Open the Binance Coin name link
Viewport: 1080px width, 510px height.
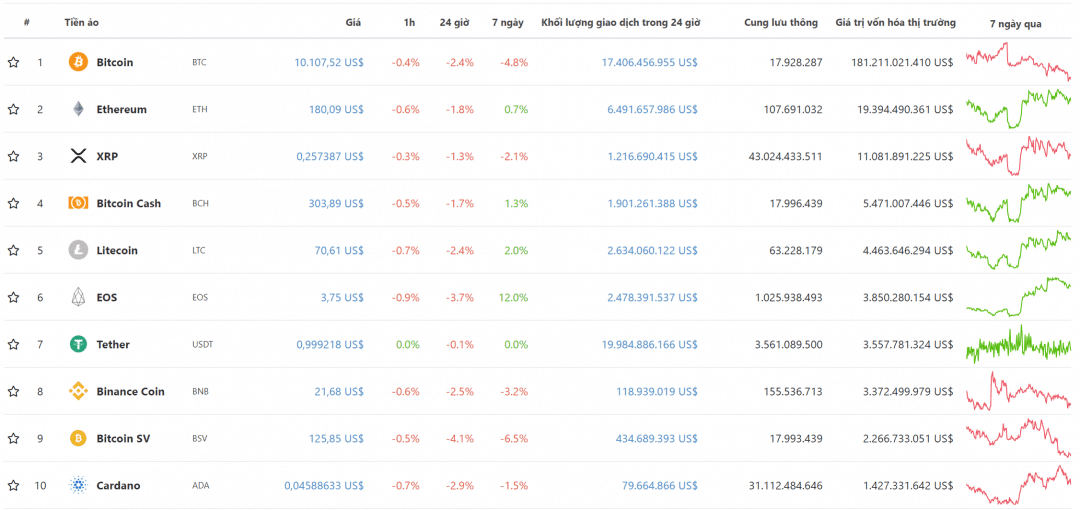point(130,391)
